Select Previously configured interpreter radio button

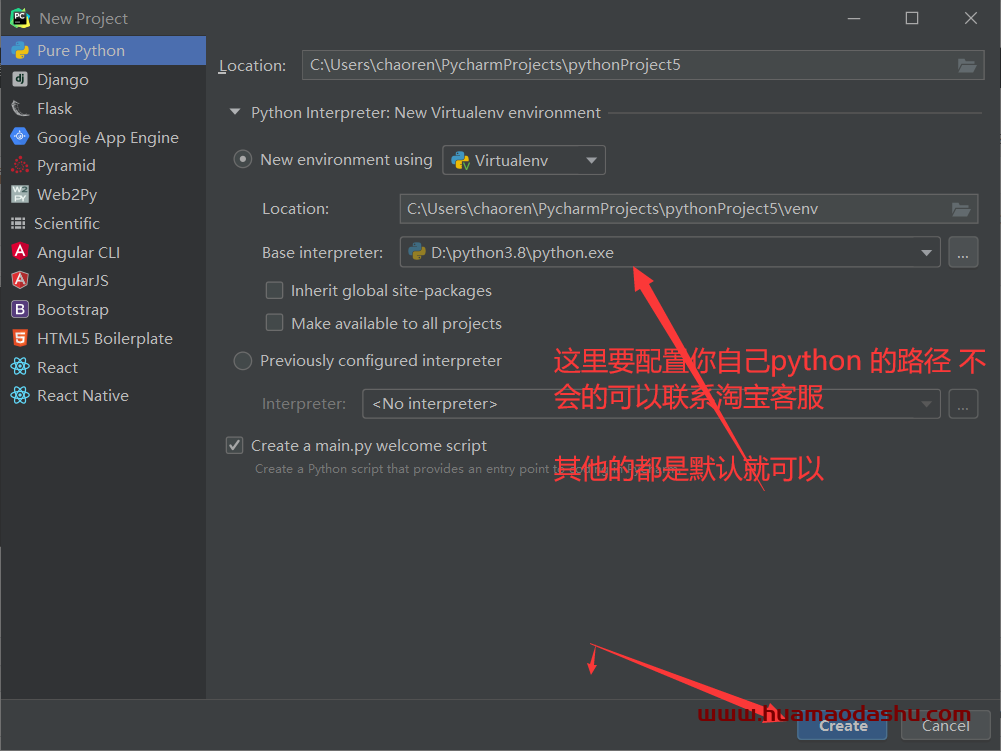pyautogui.click(x=243, y=361)
